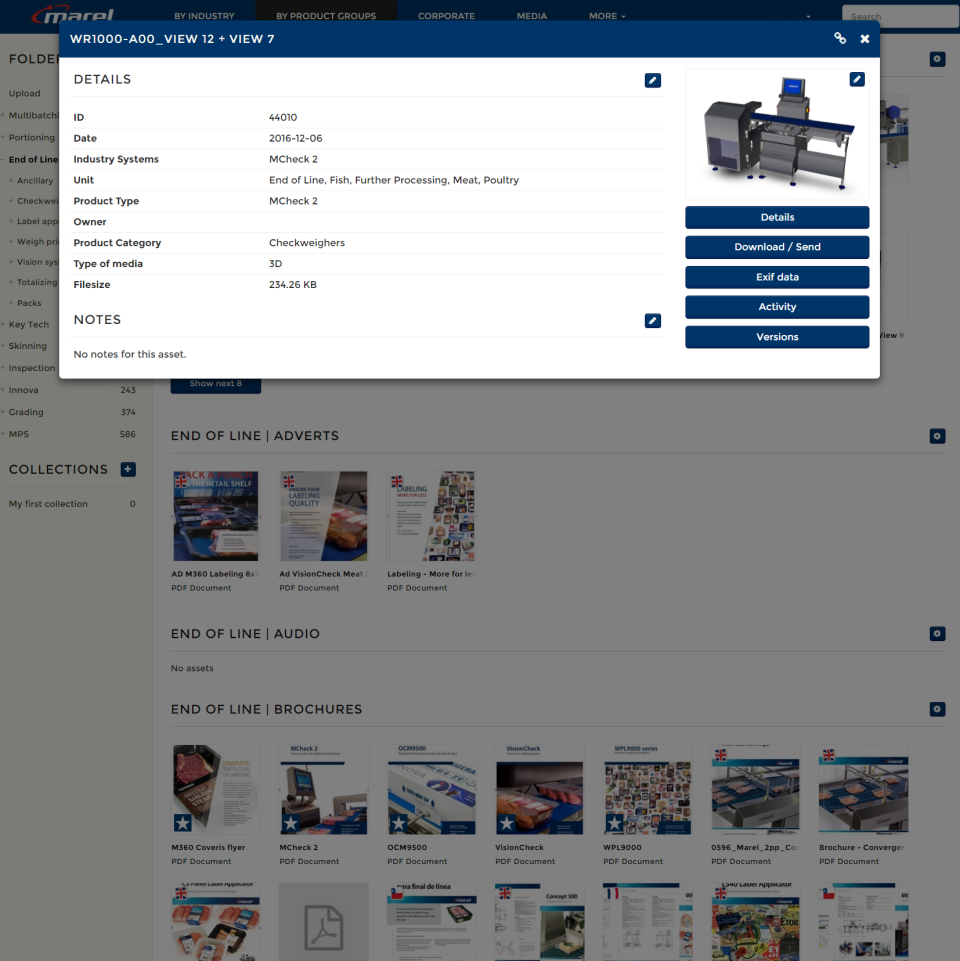Click star icon on VisionCheck brochure
The width and height of the screenshot is (960, 961).
tap(506, 823)
